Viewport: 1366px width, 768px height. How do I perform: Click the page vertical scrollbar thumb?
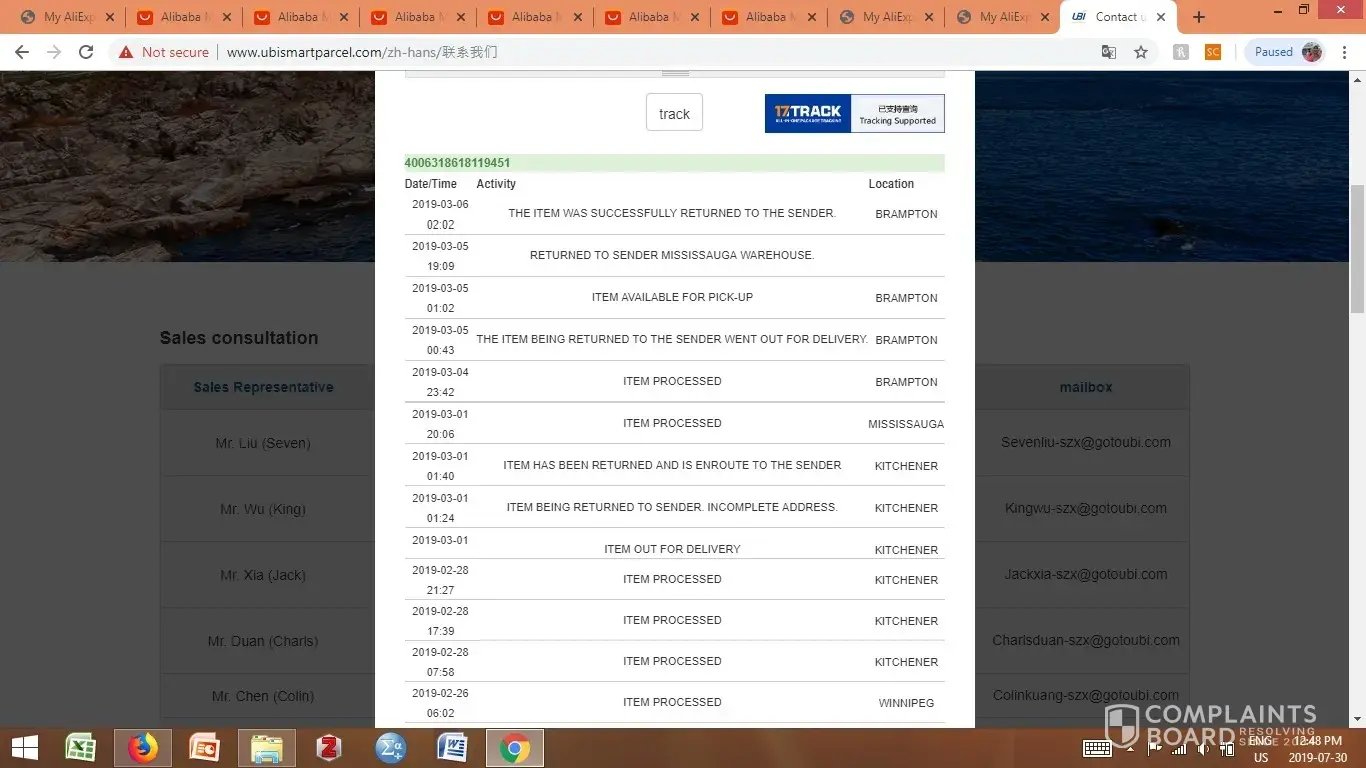pos(1357,248)
